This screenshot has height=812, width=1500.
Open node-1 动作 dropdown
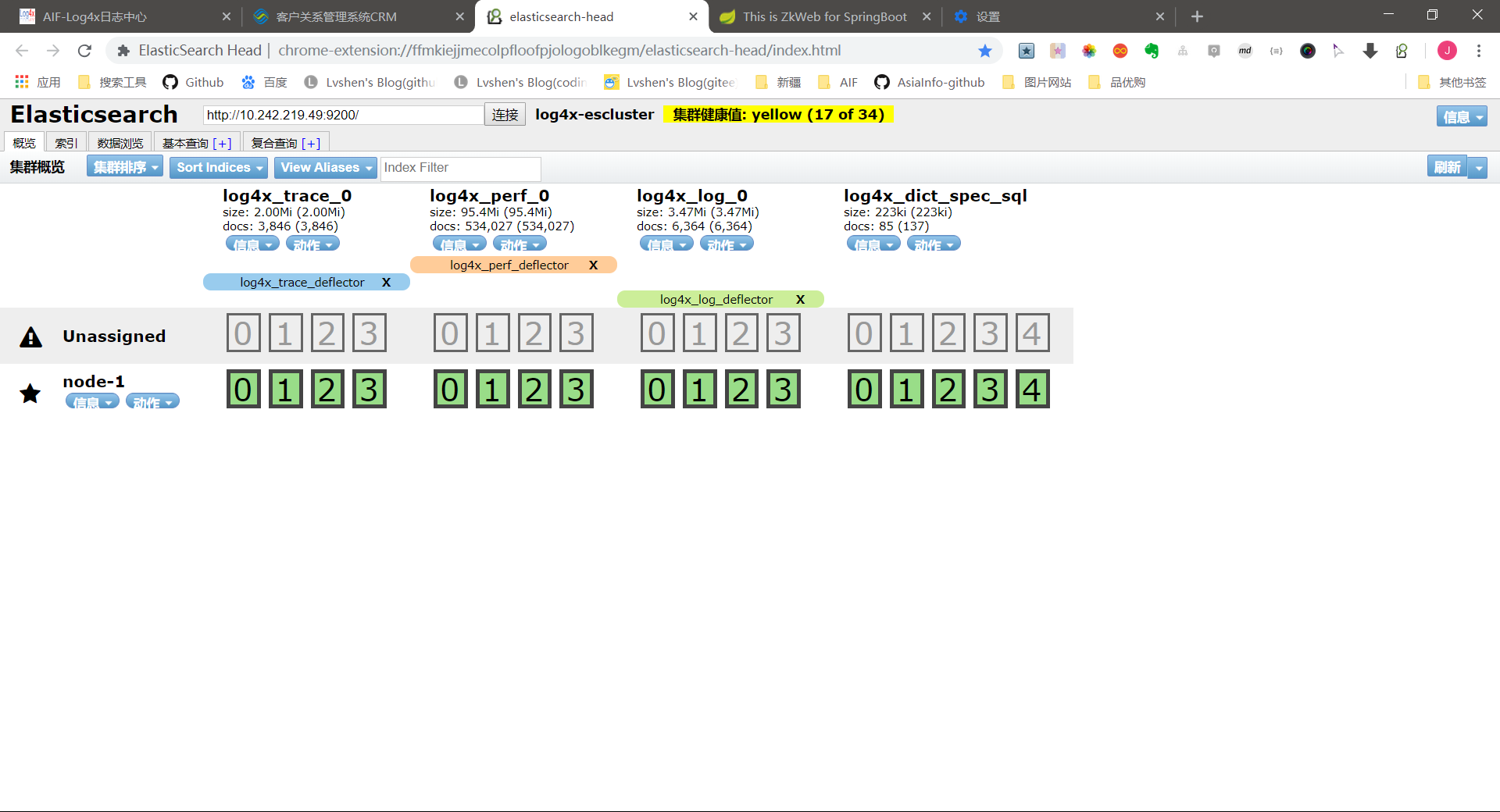(x=152, y=401)
